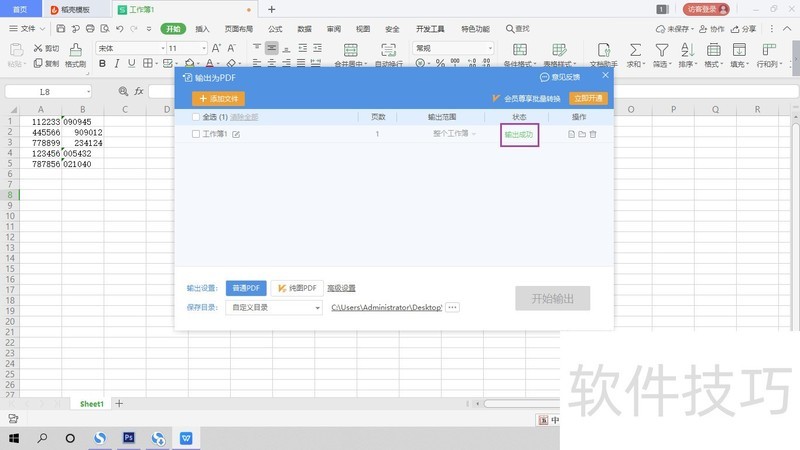Open print preview icon
800x450 pixels.
105,29
